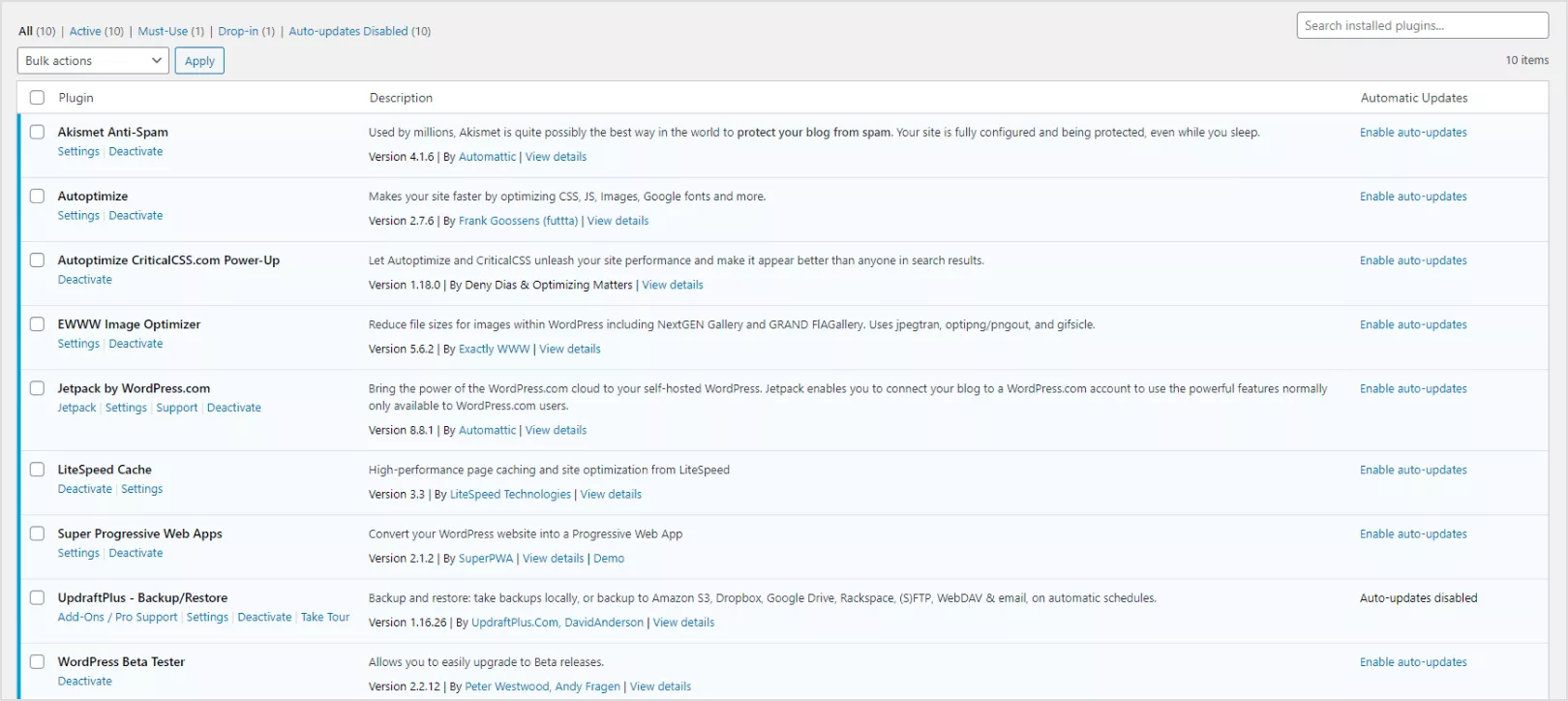Check the Akismet Anti-Spam checkbox

coord(37,132)
